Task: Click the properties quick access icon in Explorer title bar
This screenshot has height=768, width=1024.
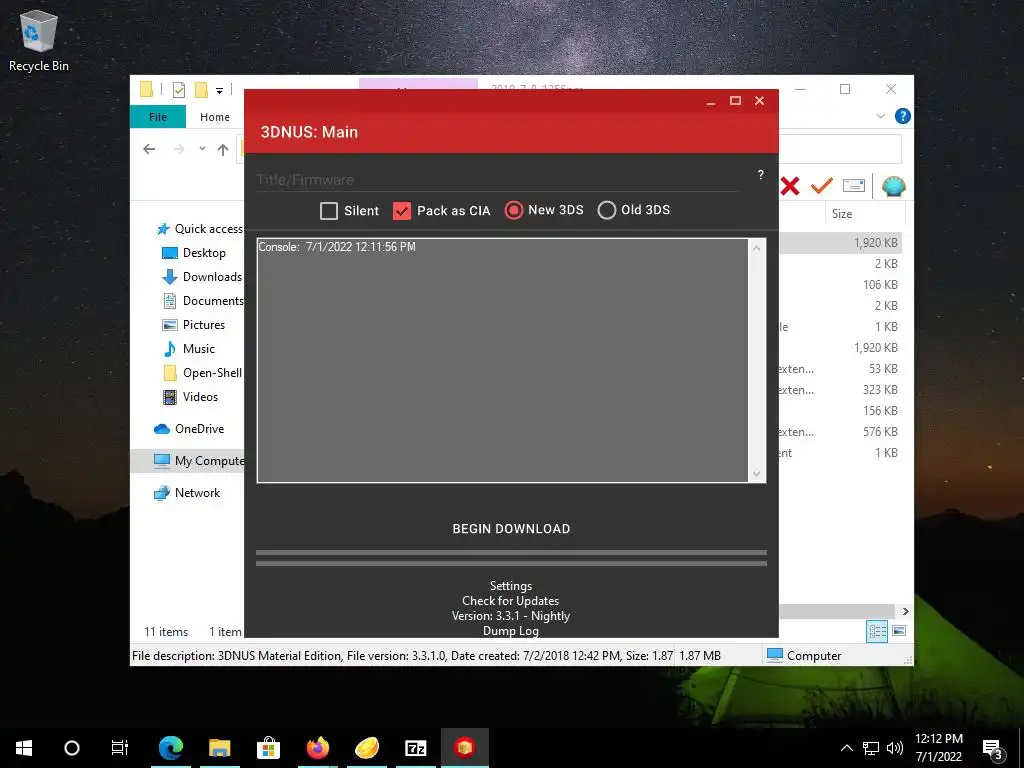Action: (x=178, y=91)
